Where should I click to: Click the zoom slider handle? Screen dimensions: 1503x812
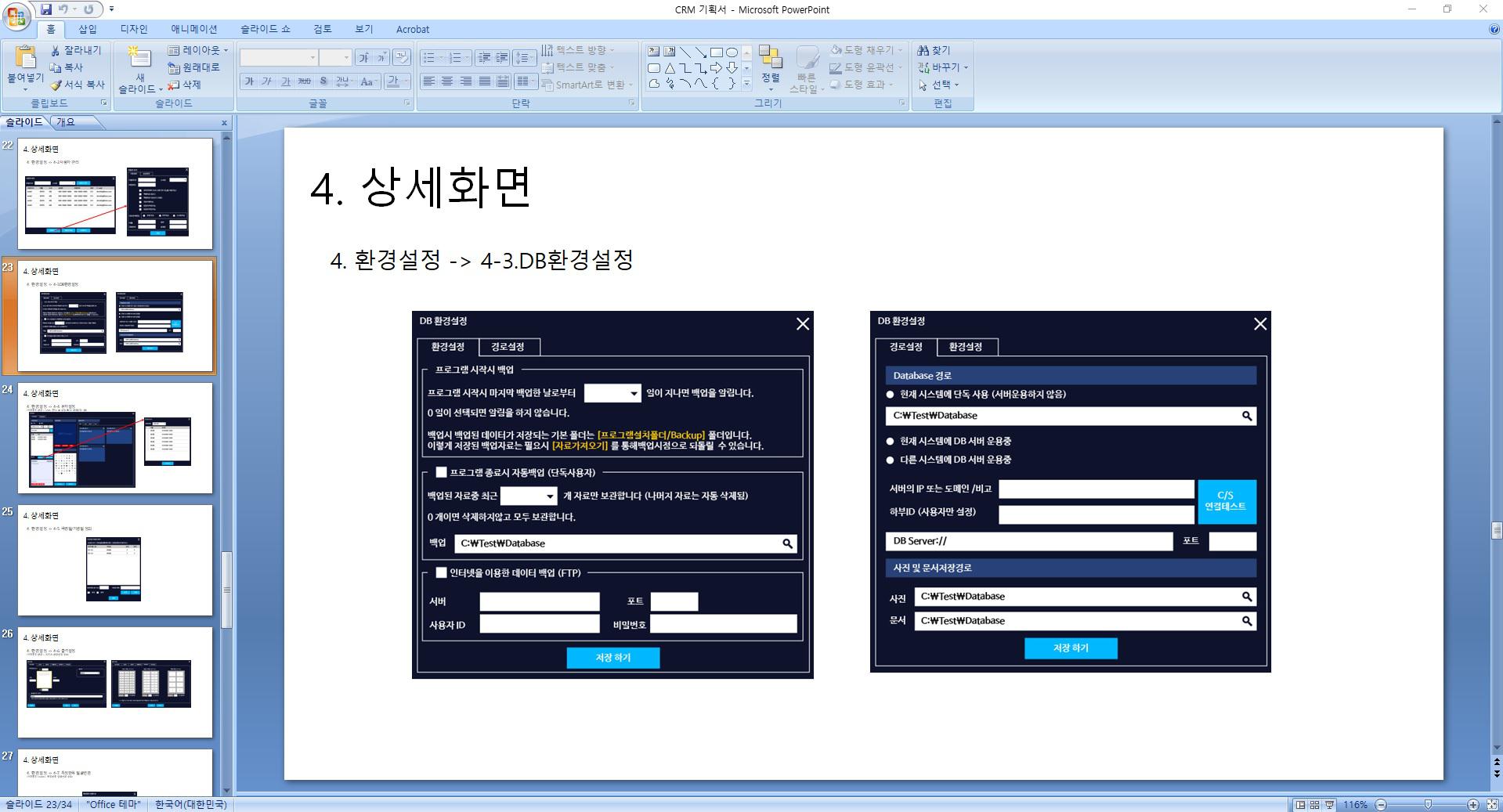(1428, 805)
